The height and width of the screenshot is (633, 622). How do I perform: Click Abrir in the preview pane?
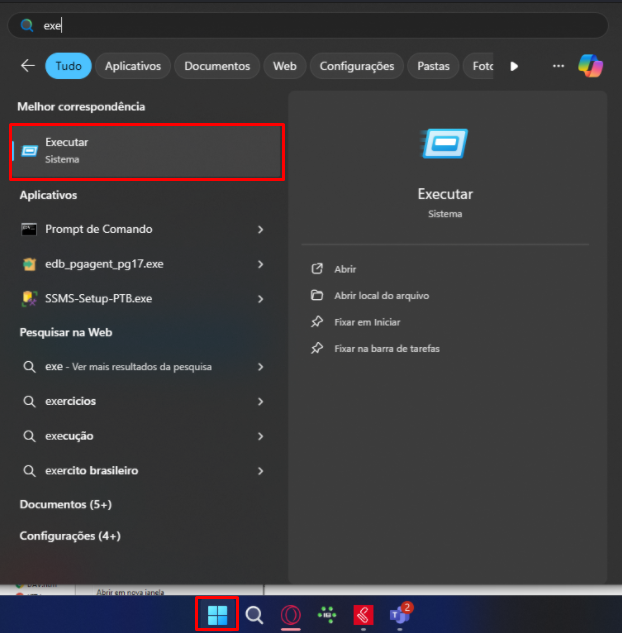(345, 269)
